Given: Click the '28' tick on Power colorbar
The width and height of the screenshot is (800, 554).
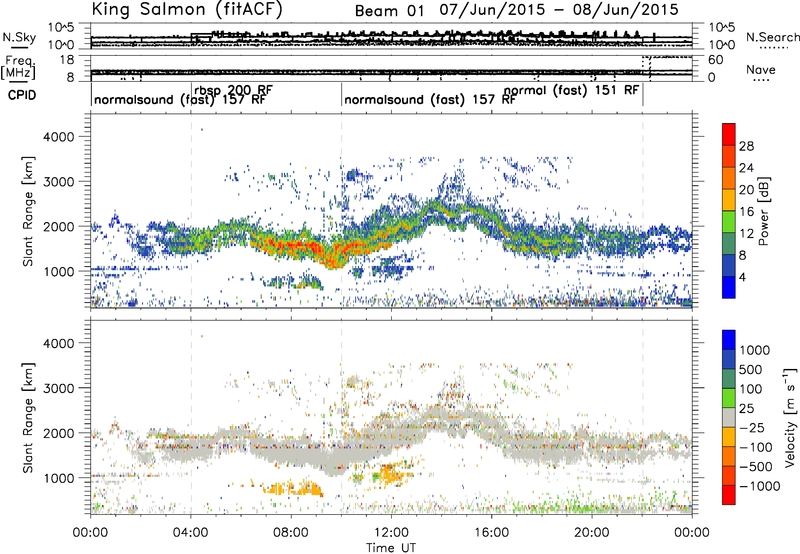Looking at the screenshot, I should [x=746, y=146].
